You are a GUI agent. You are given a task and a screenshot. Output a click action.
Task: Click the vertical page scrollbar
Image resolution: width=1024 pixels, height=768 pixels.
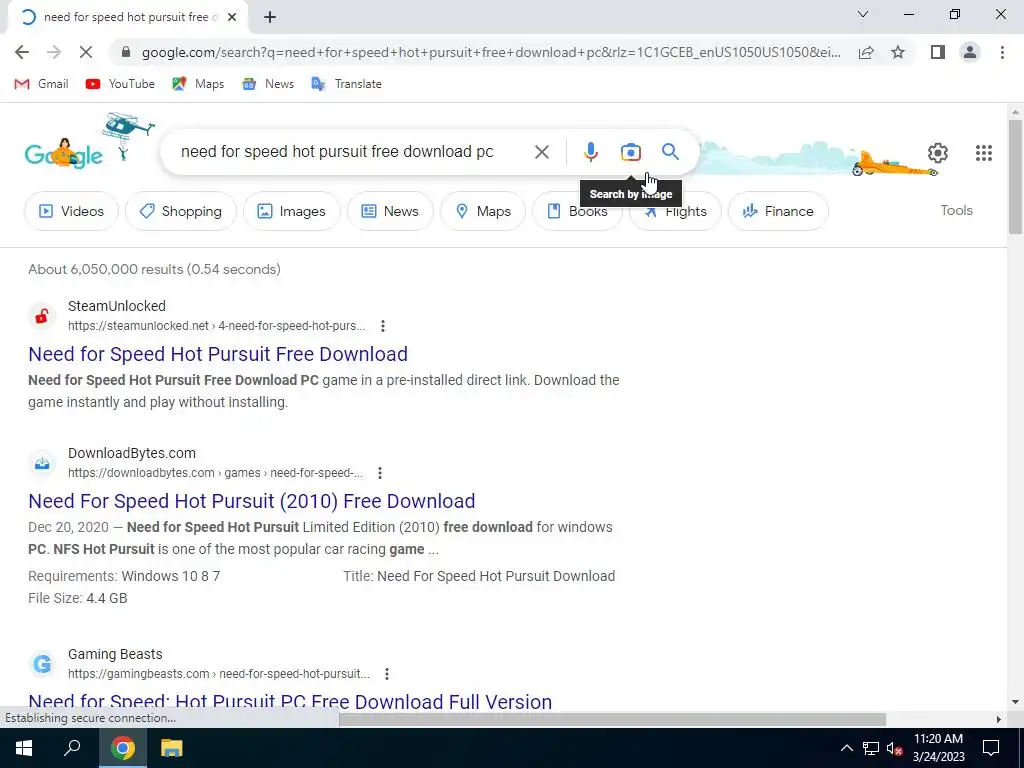1015,176
